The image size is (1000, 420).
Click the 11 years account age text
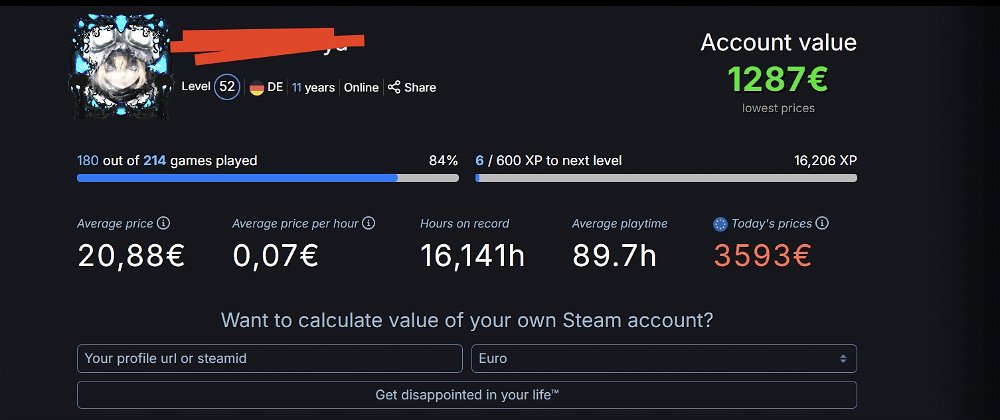(314, 87)
